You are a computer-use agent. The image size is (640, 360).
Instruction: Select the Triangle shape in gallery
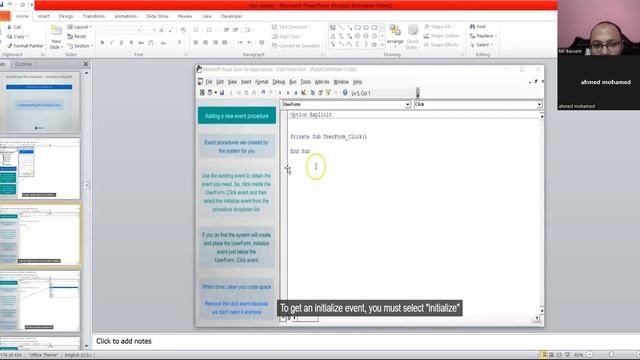coord(333,36)
